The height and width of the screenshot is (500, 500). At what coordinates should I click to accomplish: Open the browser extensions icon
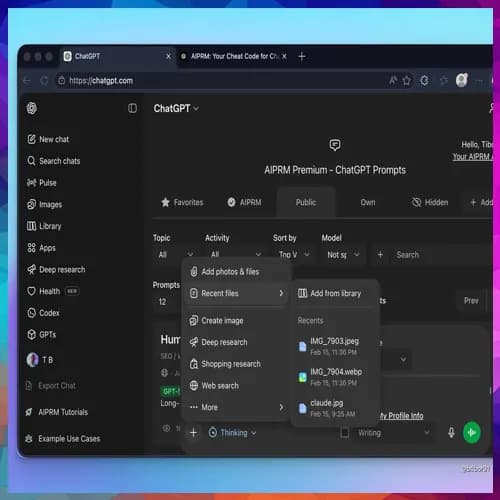(x=424, y=80)
